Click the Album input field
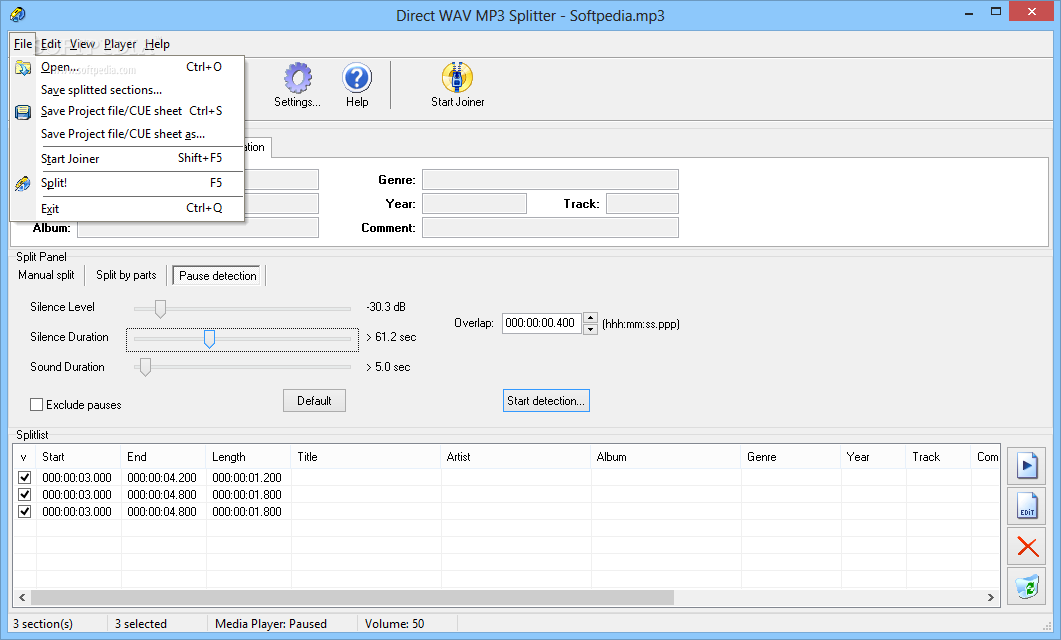Screen dimensions: 1061x640 198,228
